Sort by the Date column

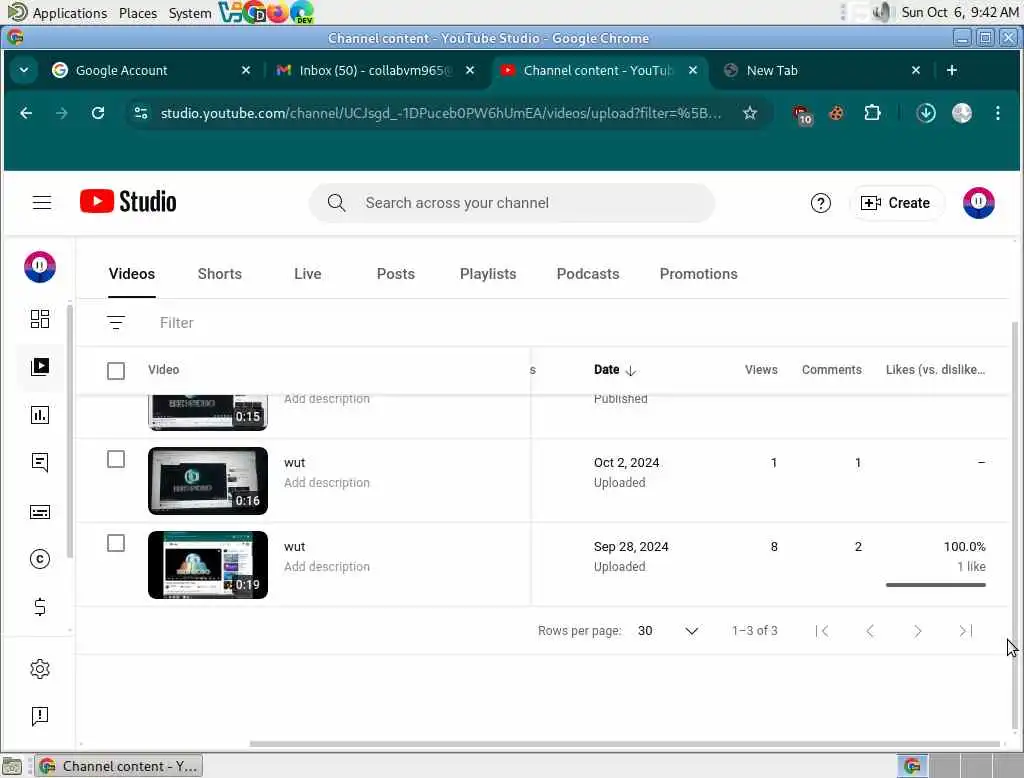click(x=615, y=370)
